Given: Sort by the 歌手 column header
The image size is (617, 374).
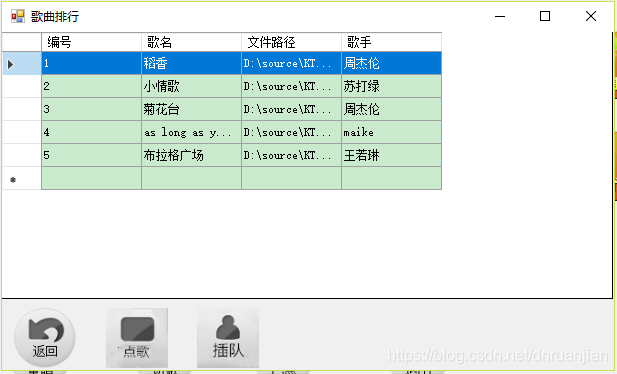Looking at the screenshot, I should (391, 42).
